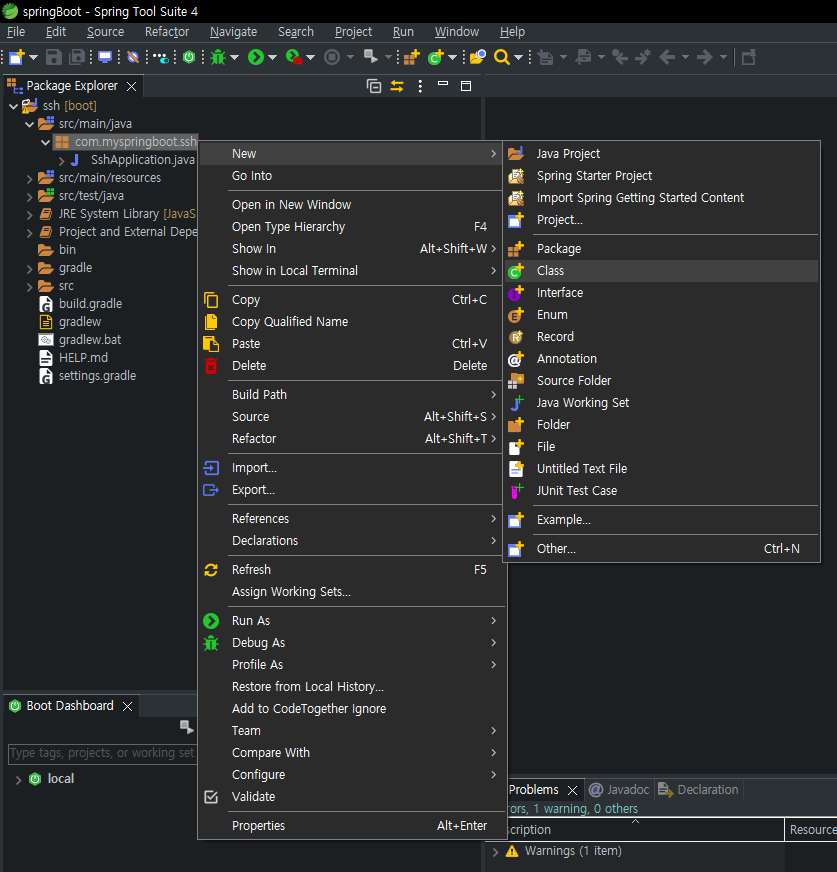Open the Package Explorer View Menu dots

click(x=420, y=86)
